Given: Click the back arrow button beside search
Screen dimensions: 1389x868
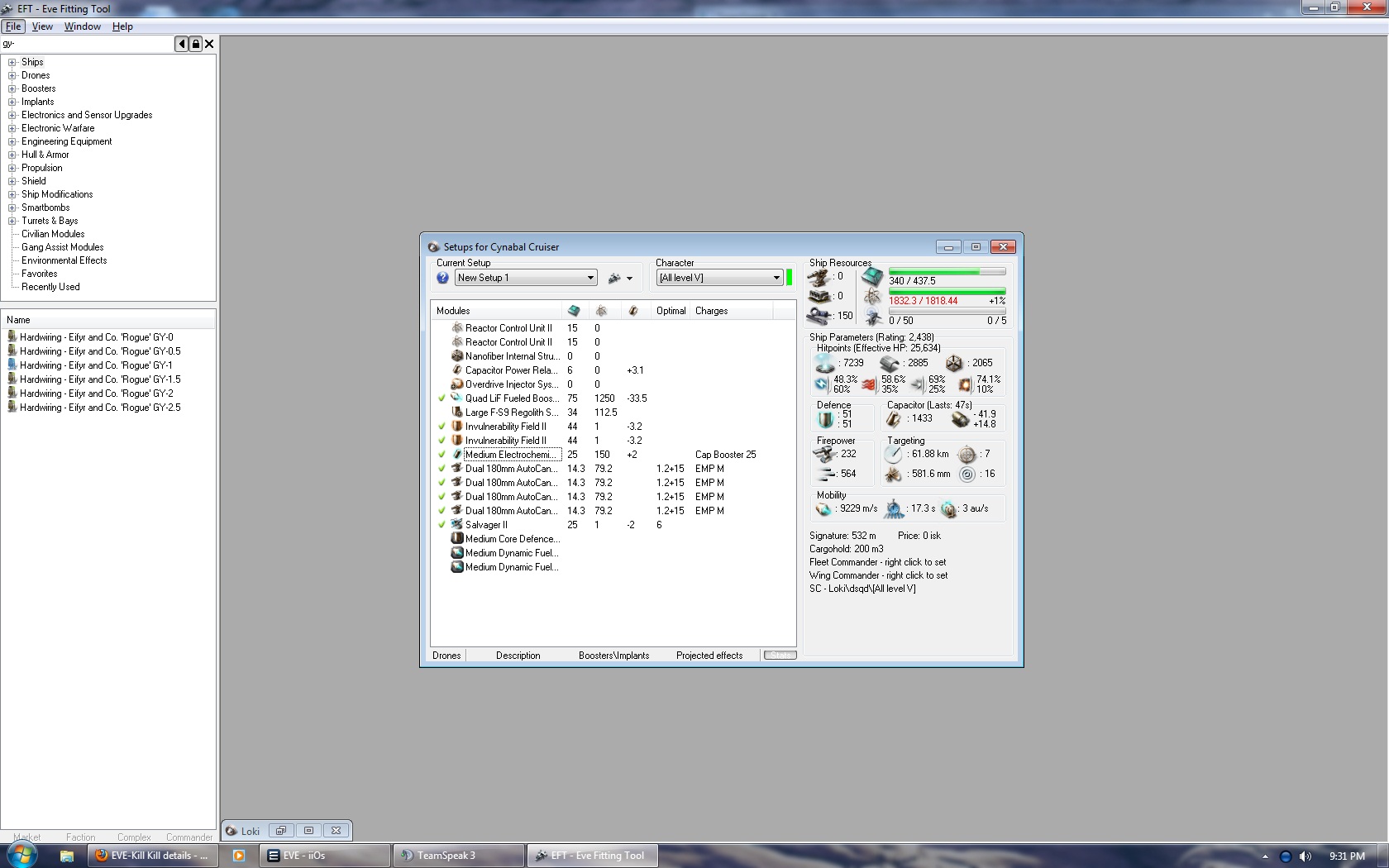Looking at the screenshot, I should [182, 44].
